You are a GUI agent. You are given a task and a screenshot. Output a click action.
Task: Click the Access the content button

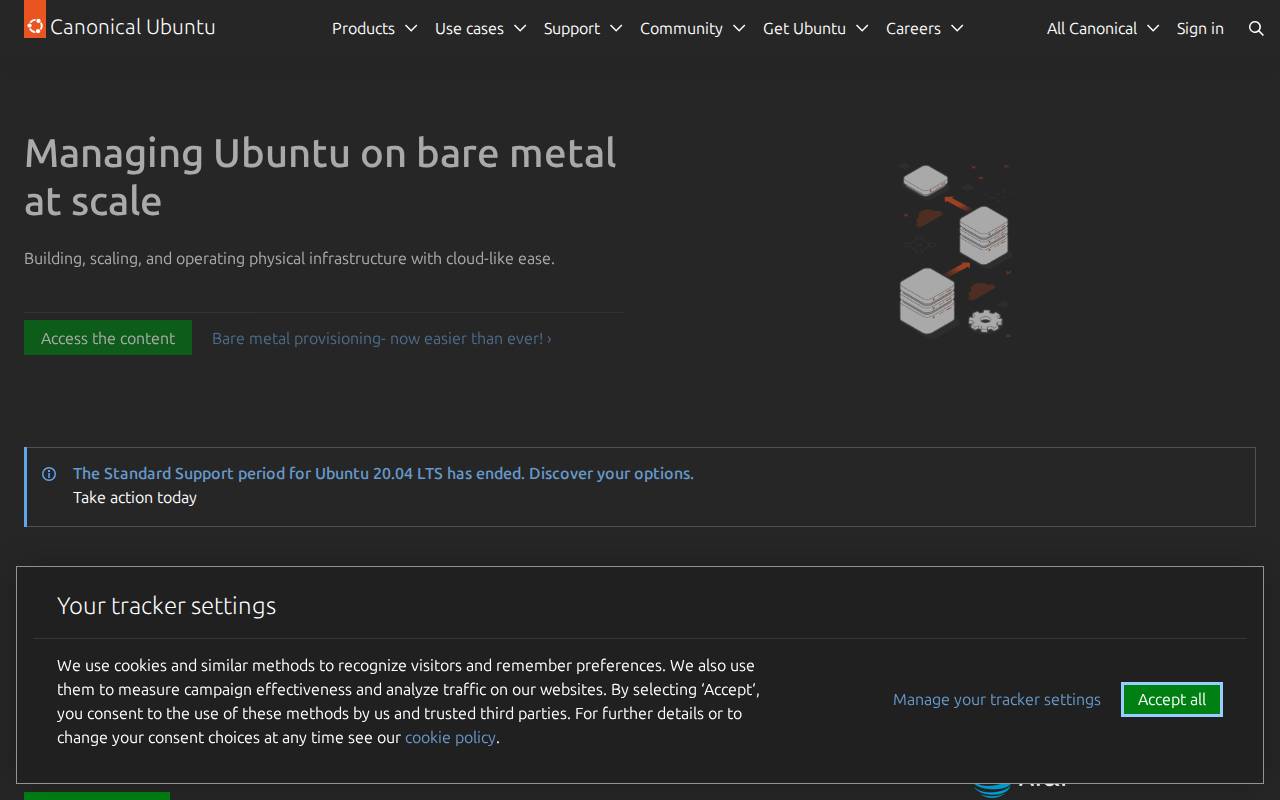[108, 338]
